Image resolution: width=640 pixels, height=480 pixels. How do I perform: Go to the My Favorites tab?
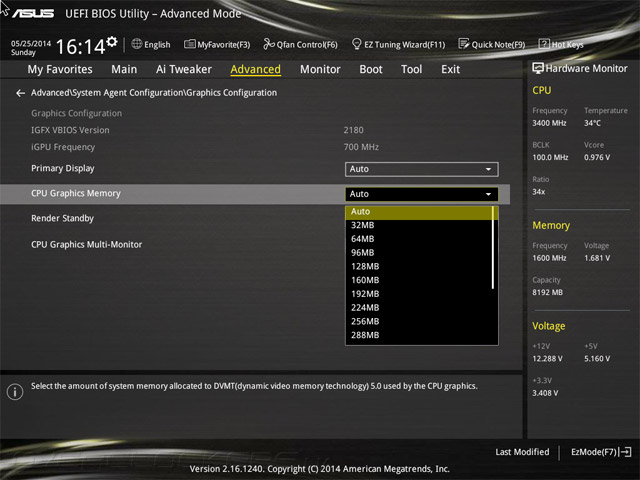(60, 69)
